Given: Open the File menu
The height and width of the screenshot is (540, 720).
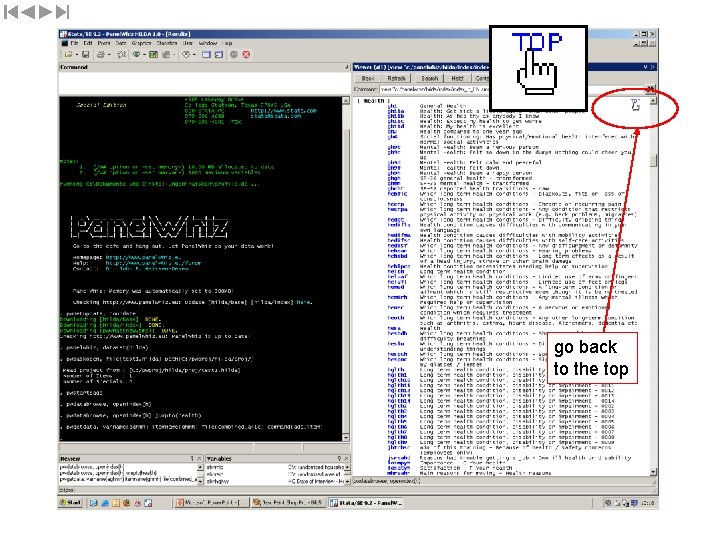Looking at the screenshot, I should point(74,43).
